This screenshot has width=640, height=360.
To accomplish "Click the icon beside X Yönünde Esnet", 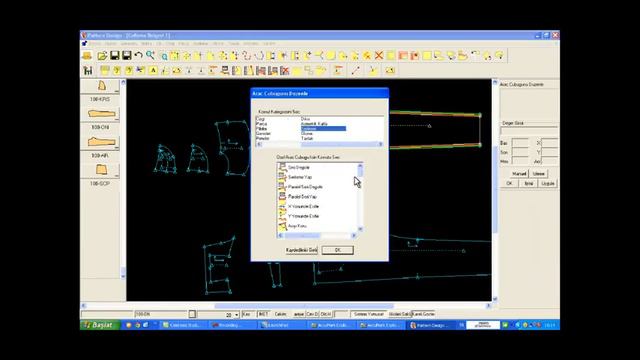I will (282, 206).
